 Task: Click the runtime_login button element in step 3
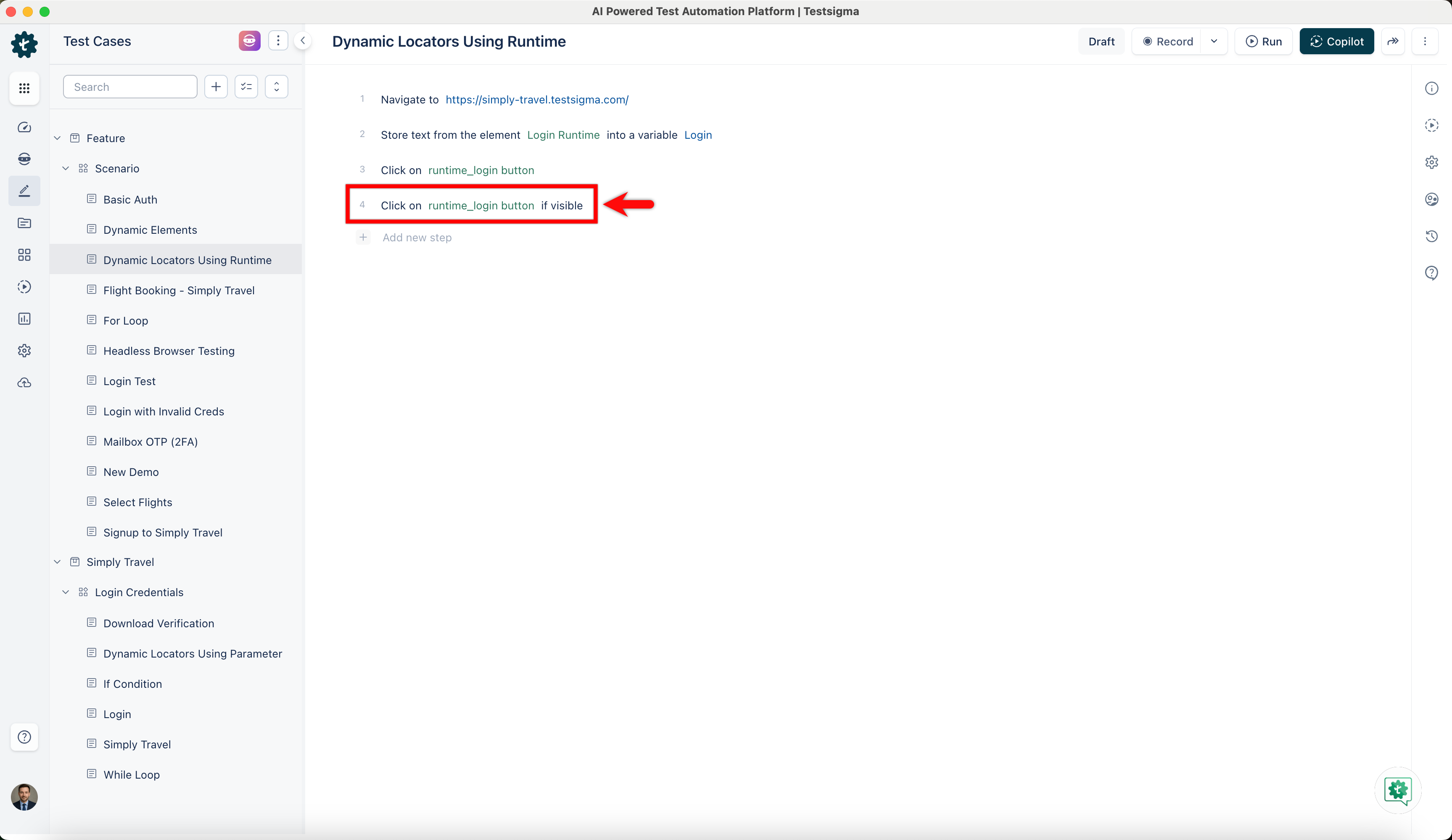pos(481,170)
